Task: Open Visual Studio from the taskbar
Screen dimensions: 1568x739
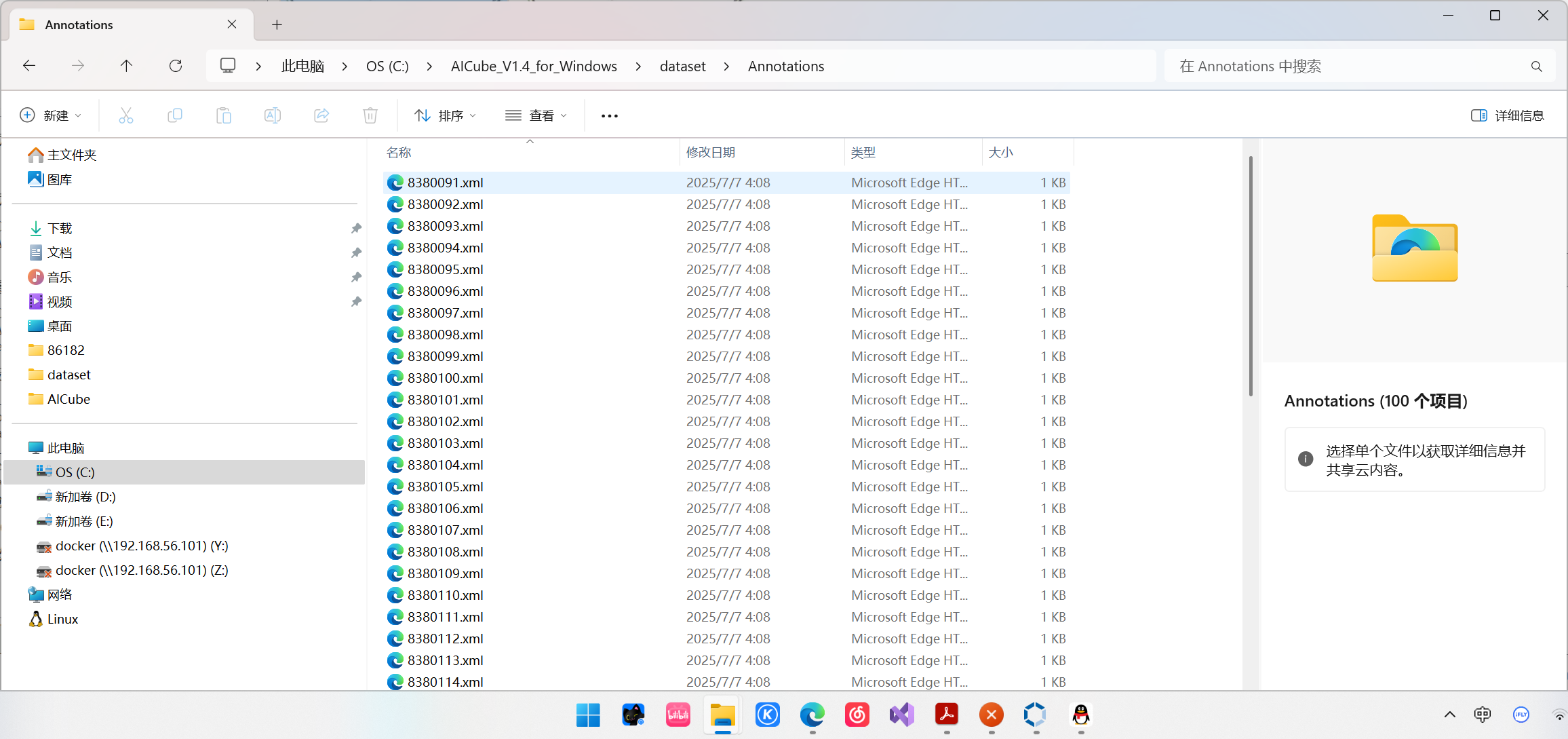Action: click(902, 715)
